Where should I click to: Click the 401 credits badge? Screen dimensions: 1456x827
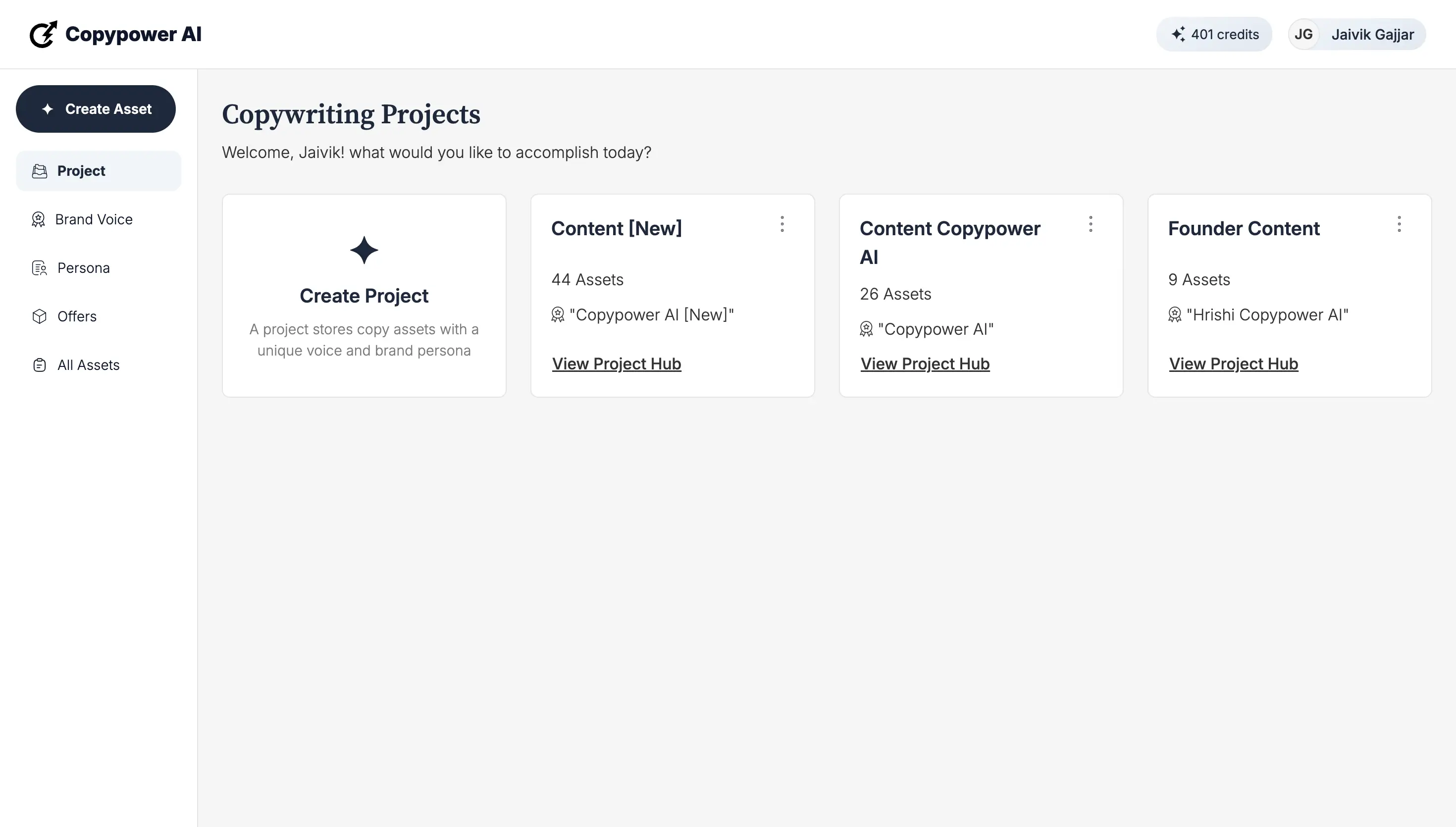point(1214,34)
